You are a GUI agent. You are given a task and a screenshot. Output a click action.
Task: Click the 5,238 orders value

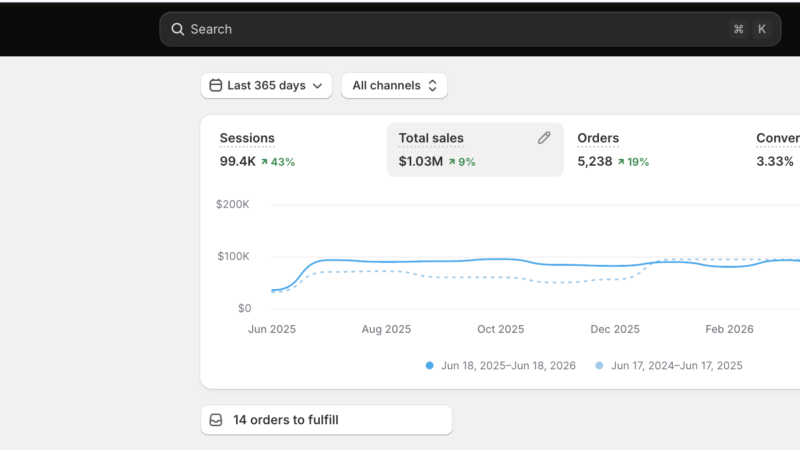coord(594,161)
